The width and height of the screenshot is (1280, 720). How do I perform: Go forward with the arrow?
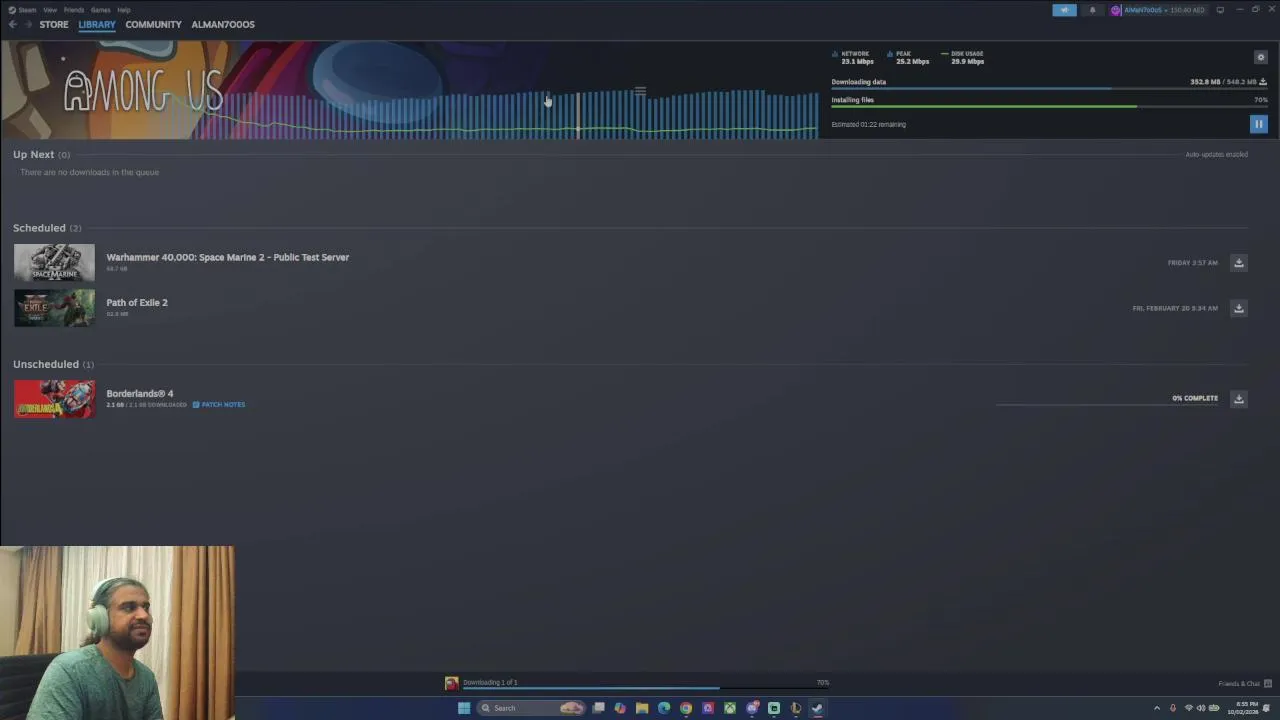(28, 24)
